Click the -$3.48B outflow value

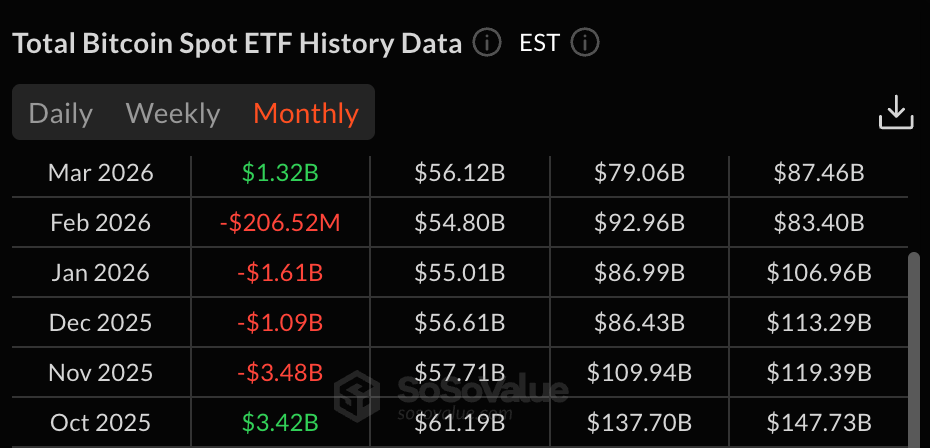[x=280, y=373]
